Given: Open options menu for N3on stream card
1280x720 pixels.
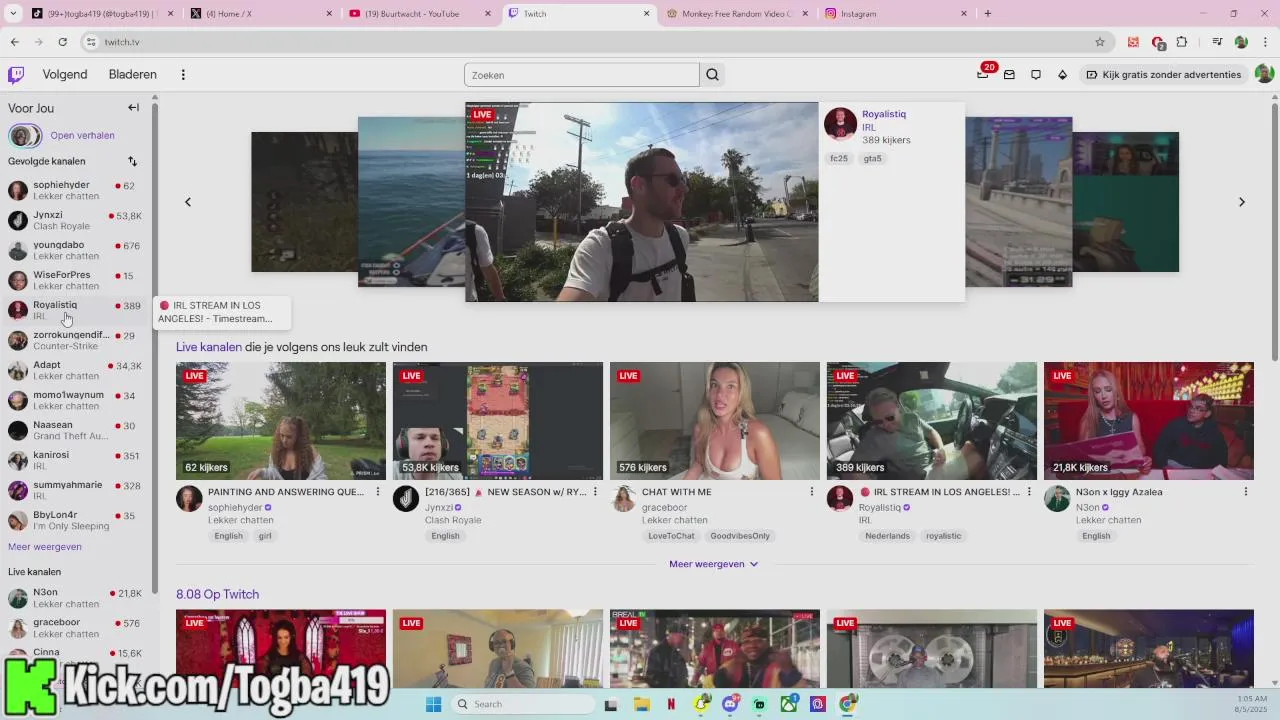Looking at the screenshot, I should pyautogui.click(x=1245, y=492).
